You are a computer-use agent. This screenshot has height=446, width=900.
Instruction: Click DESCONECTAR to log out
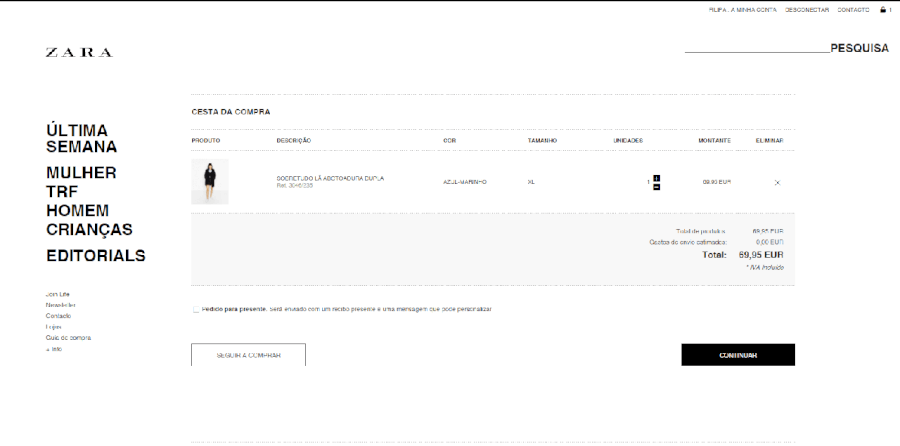point(807,10)
